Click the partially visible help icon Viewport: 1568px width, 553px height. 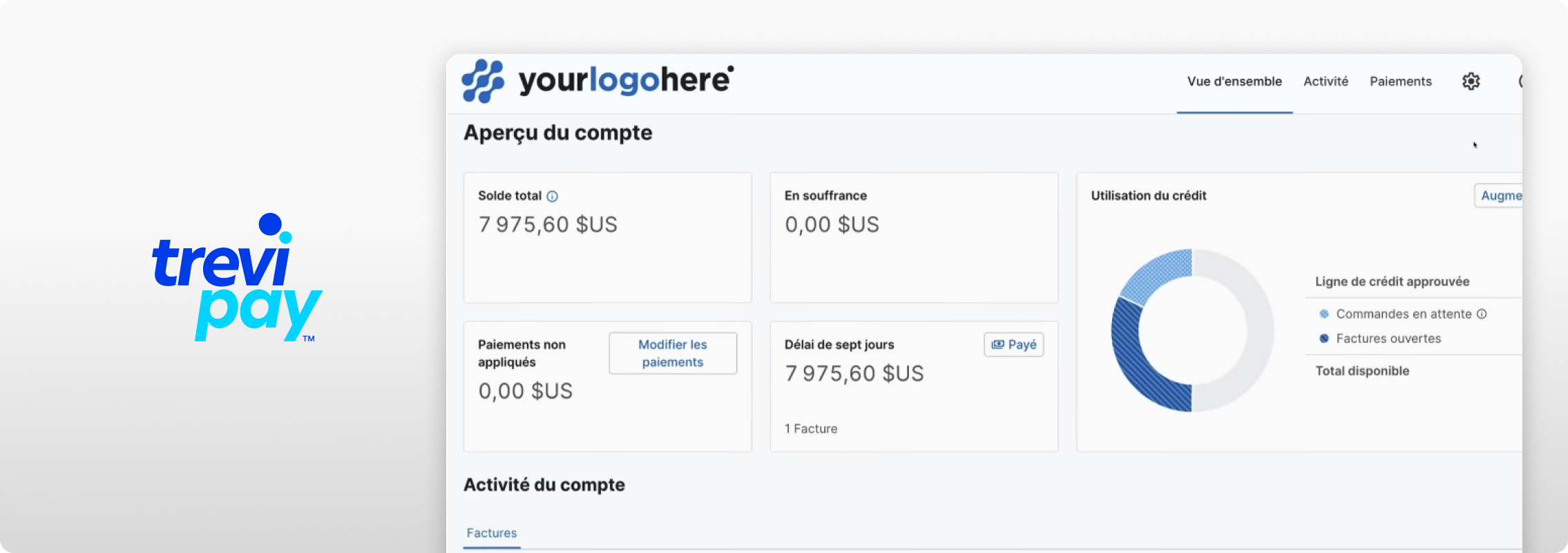[x=1520, y=82]
